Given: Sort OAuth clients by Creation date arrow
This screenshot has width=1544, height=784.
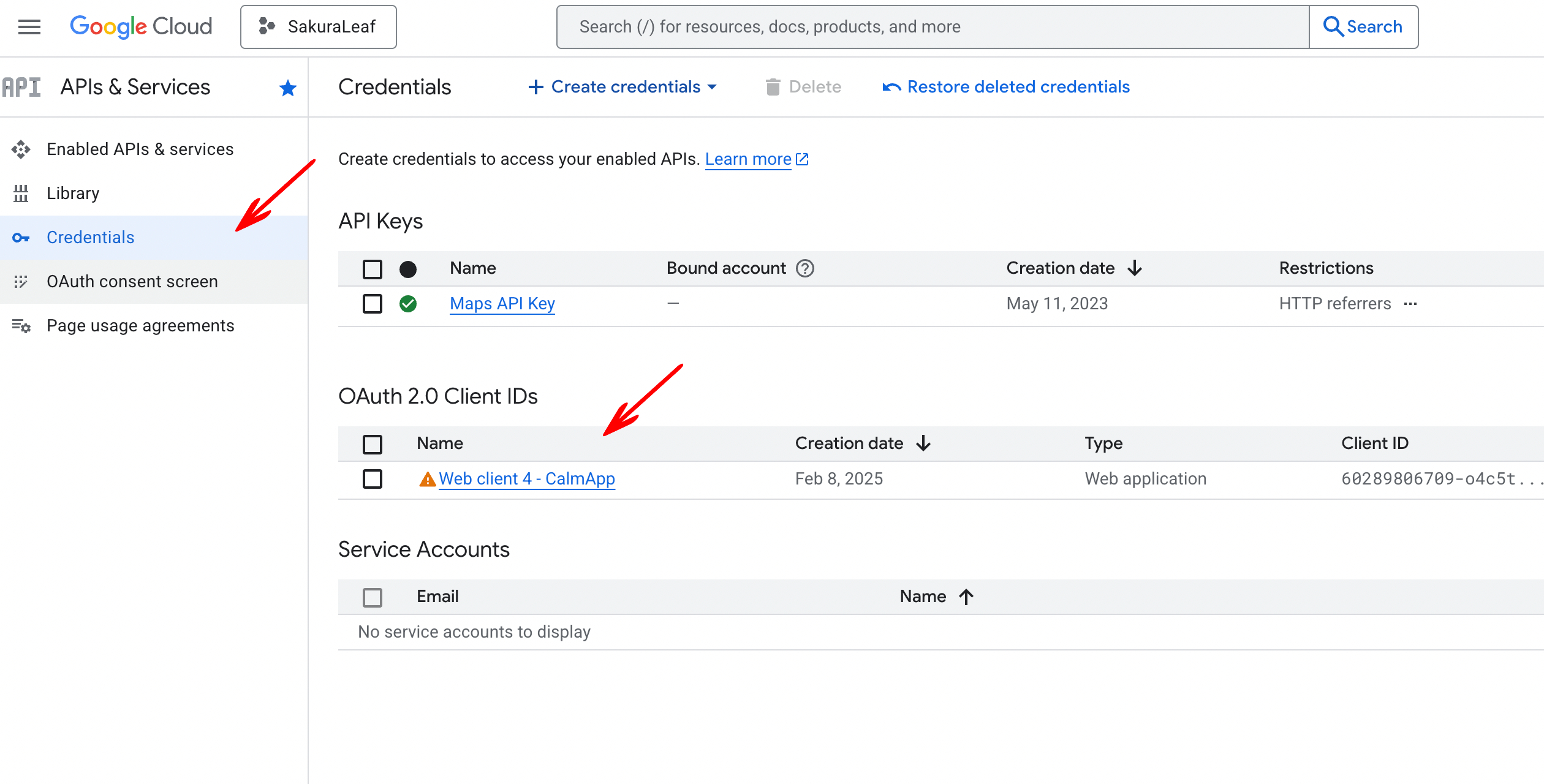Looking at the screenshot, I should [x=923, y=443].
